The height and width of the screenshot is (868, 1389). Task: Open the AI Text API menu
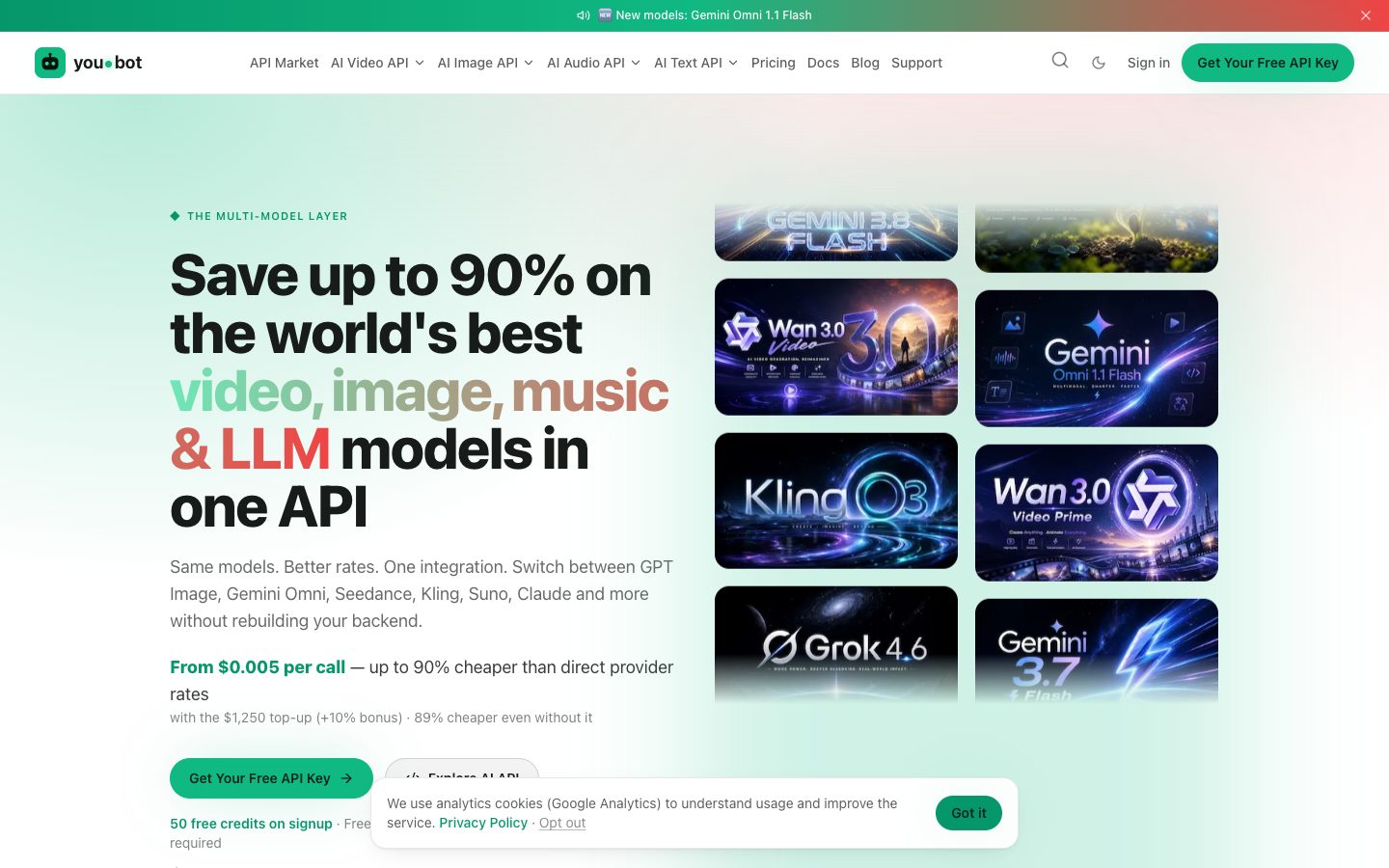point(695,63)
